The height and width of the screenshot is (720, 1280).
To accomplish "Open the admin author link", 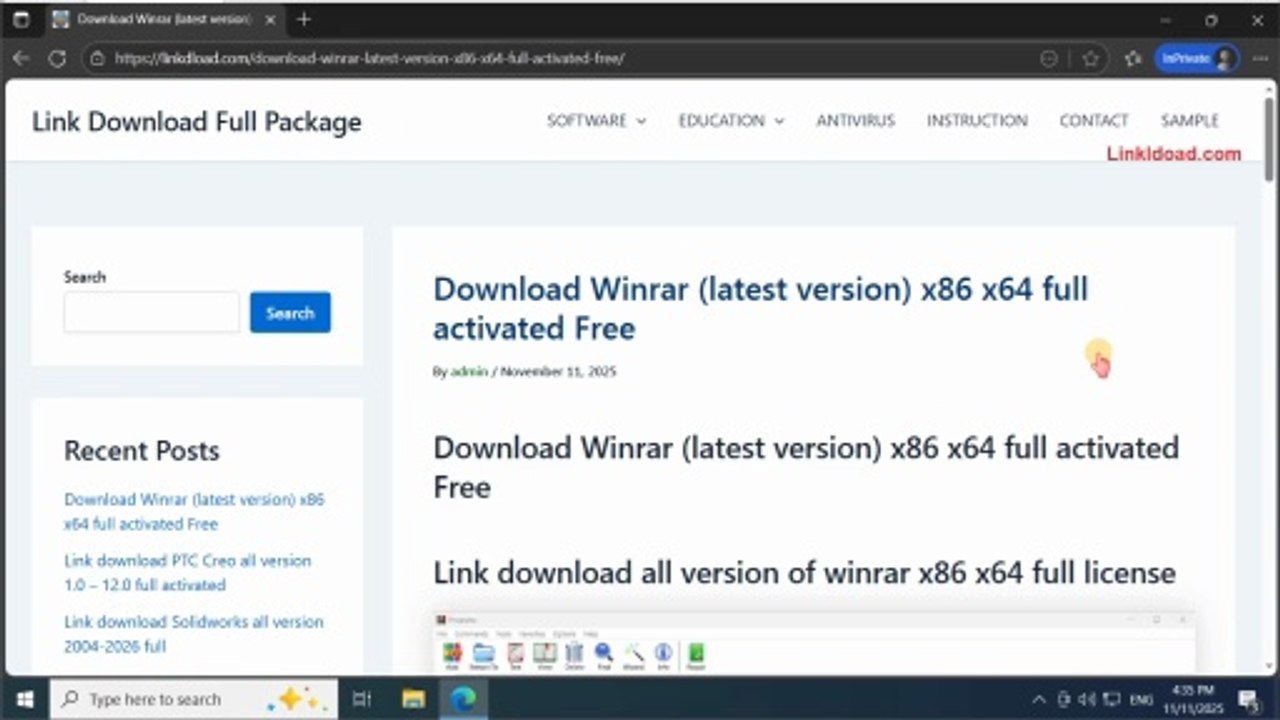I will (469, 371).
